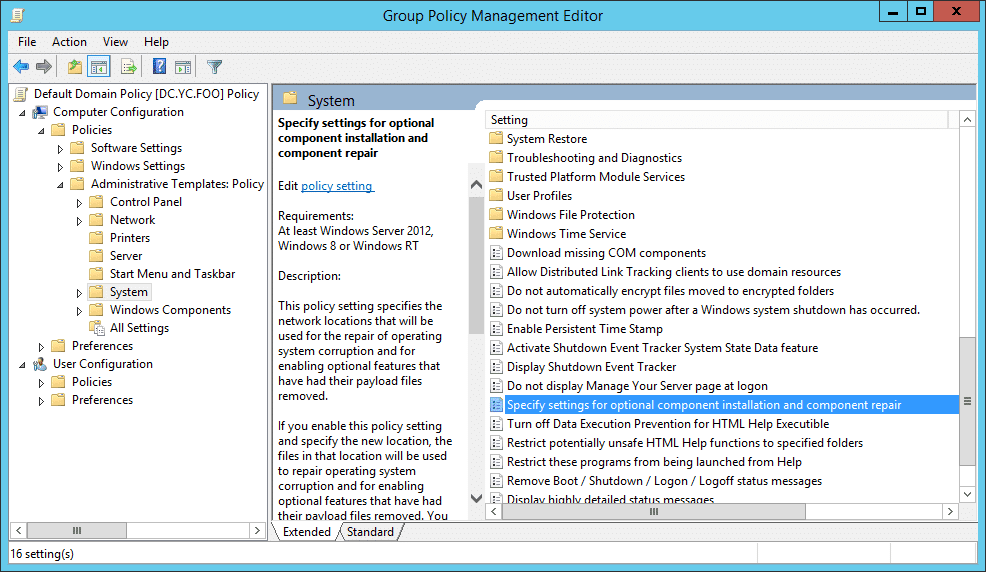Screen dimensions: 986x572
Task: Open the Action menu
Action: click(69, 42)
